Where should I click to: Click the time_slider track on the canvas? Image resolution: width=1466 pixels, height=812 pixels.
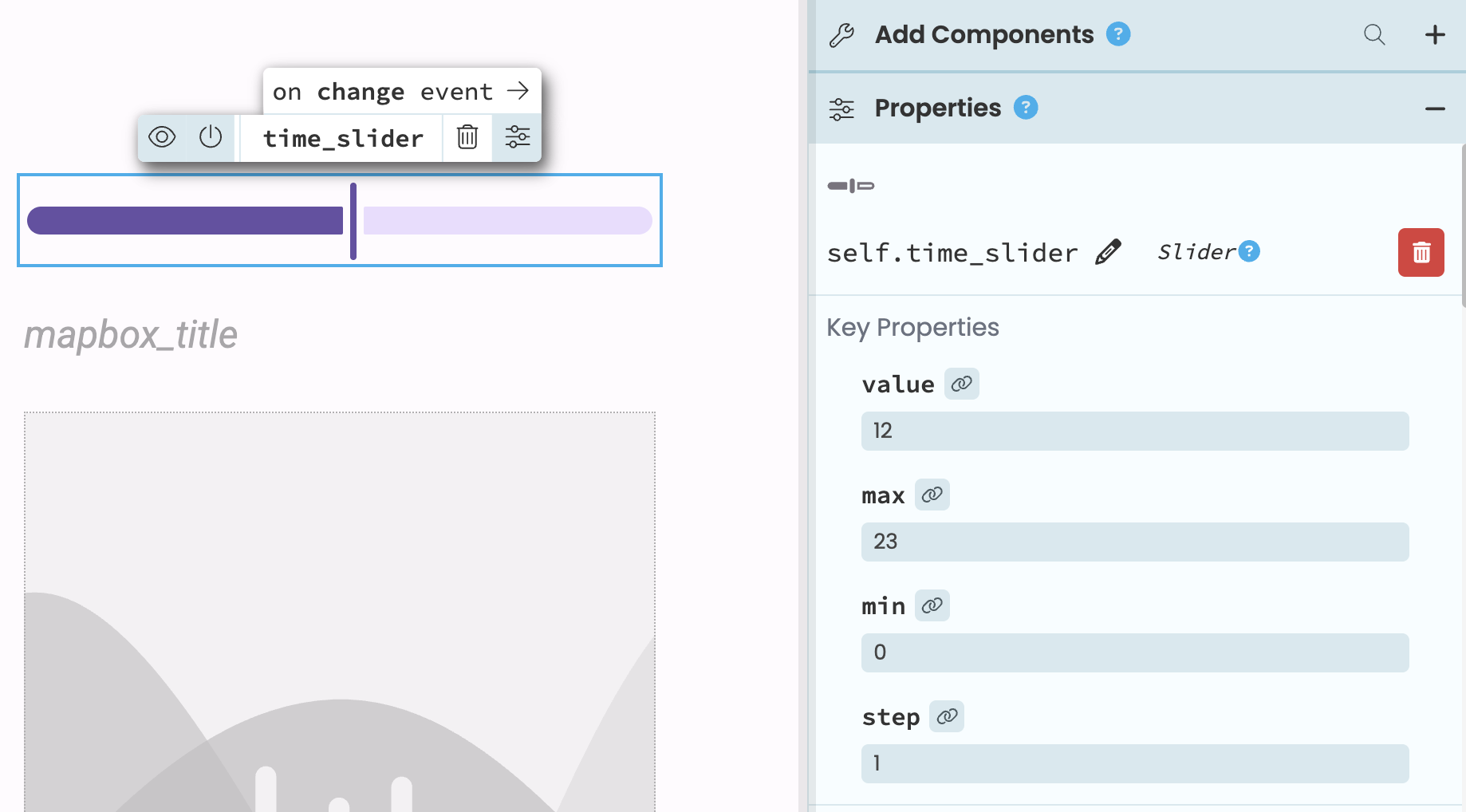[507, 220]
